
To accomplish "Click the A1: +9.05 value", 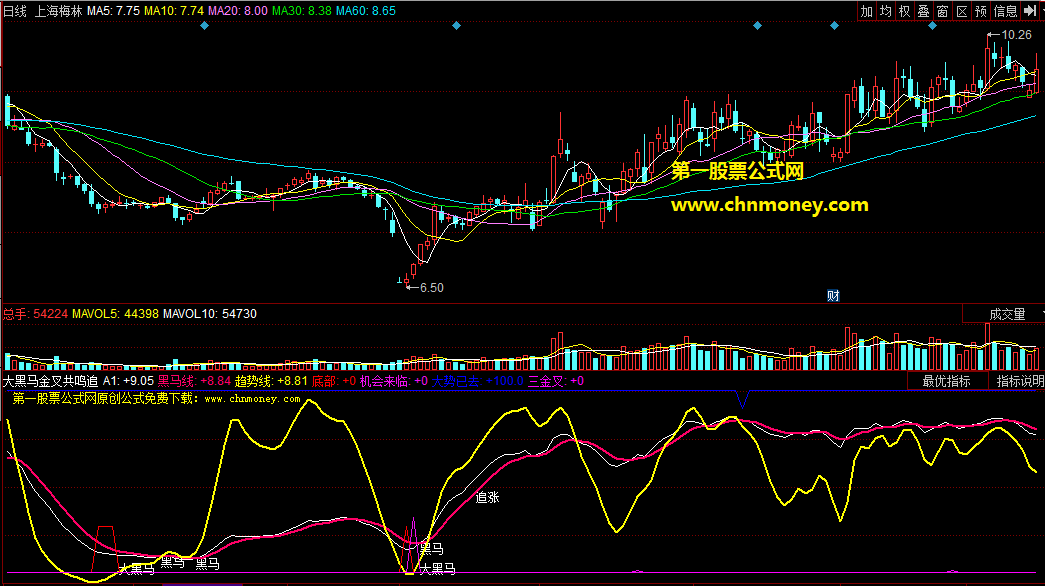I will [129, 381].
